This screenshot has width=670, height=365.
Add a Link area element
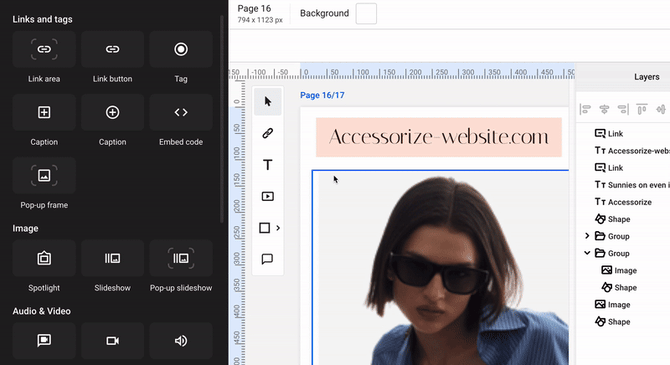point(44,49)
